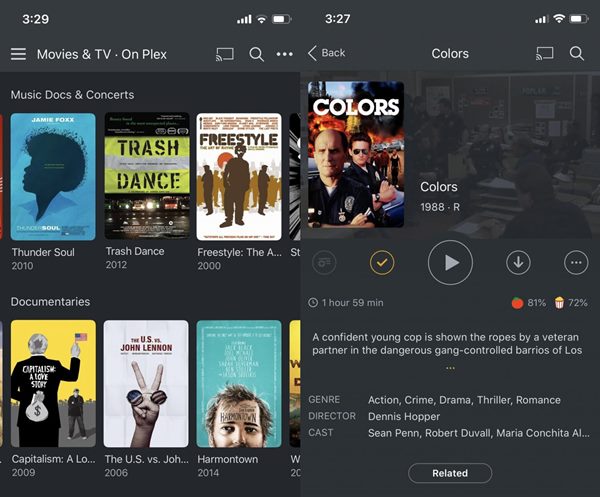This screenshot has height=497, width=600.
Task: Open the Related button
Action: 450,473
